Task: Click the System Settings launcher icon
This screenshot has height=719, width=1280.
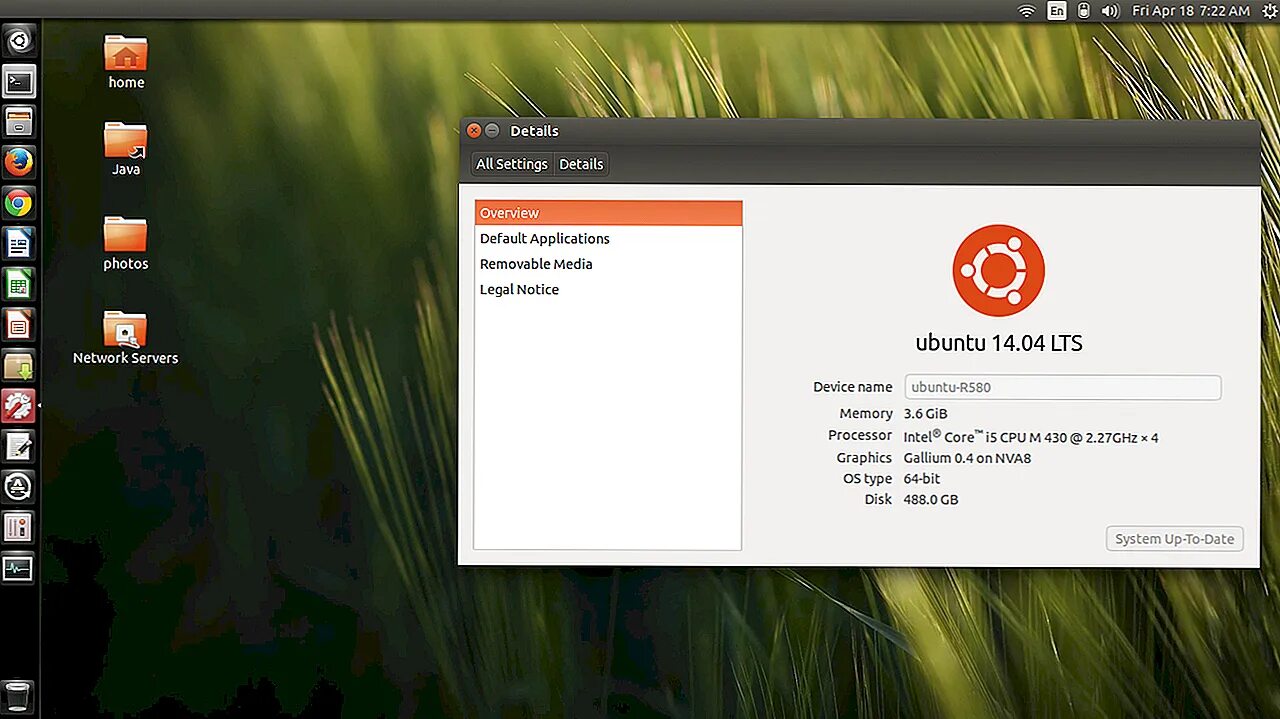Action: point(19,406)
